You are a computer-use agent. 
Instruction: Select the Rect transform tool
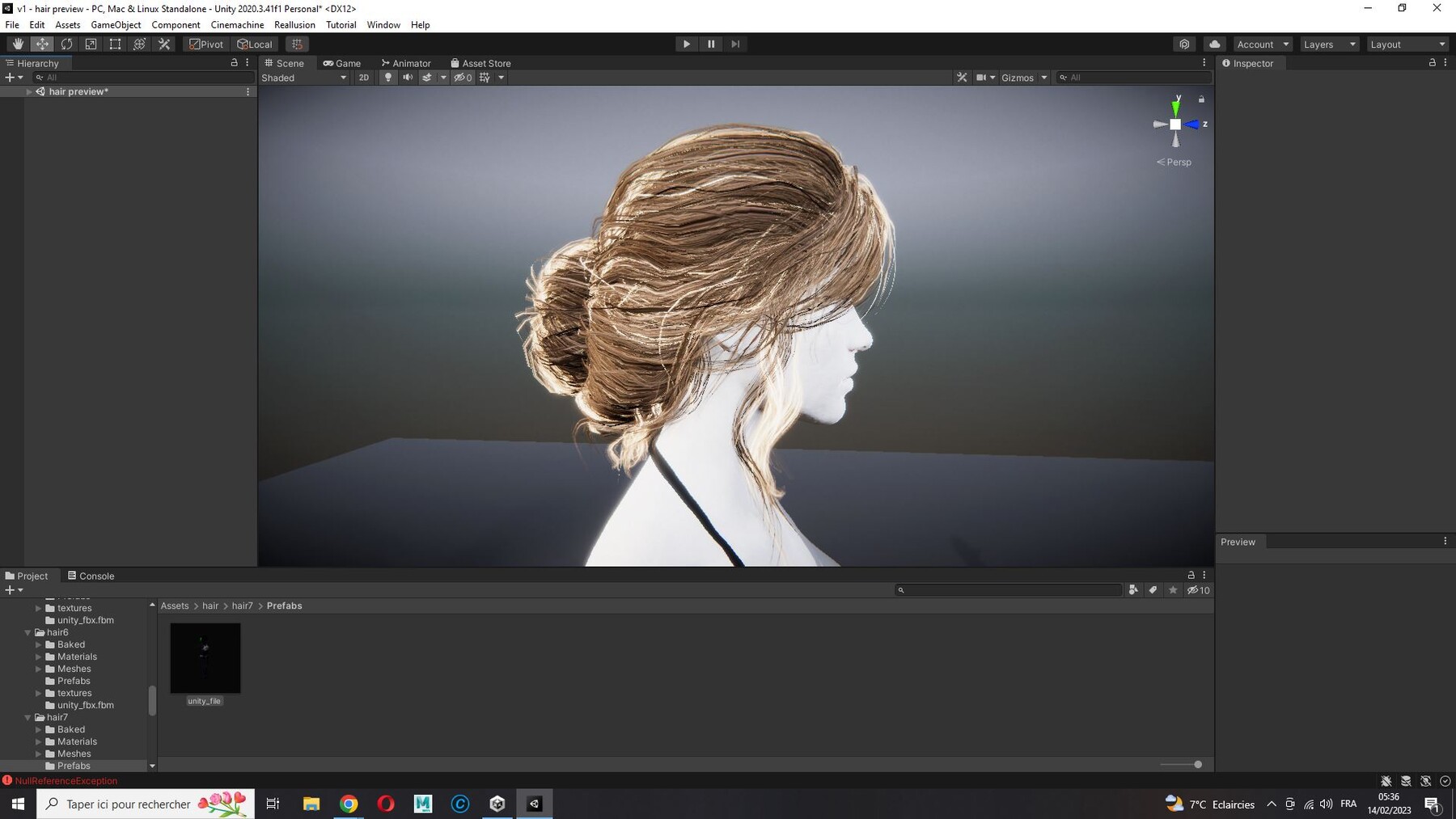115,44
